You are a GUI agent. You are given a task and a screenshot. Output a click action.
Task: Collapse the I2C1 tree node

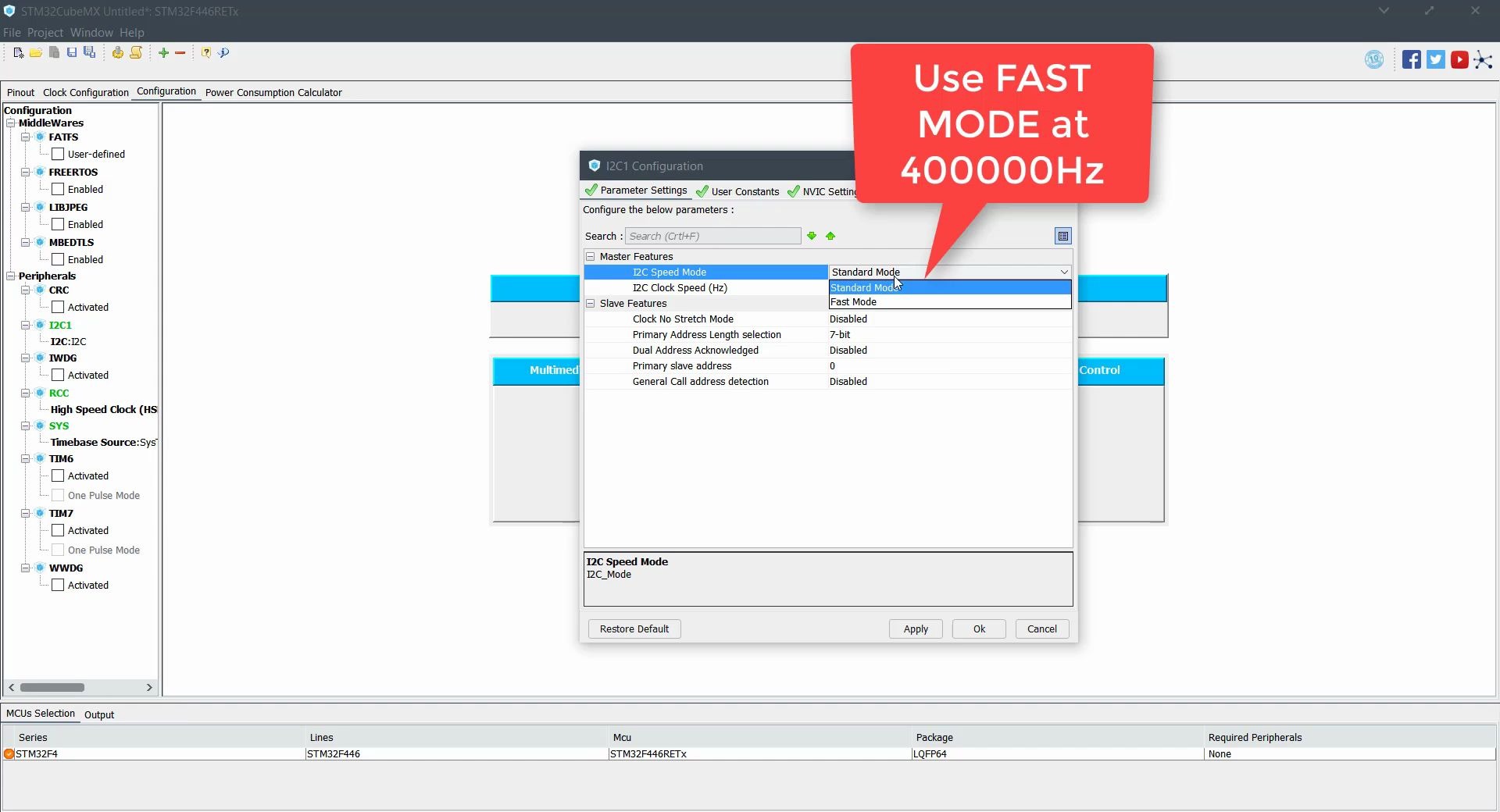coord(25,325)
